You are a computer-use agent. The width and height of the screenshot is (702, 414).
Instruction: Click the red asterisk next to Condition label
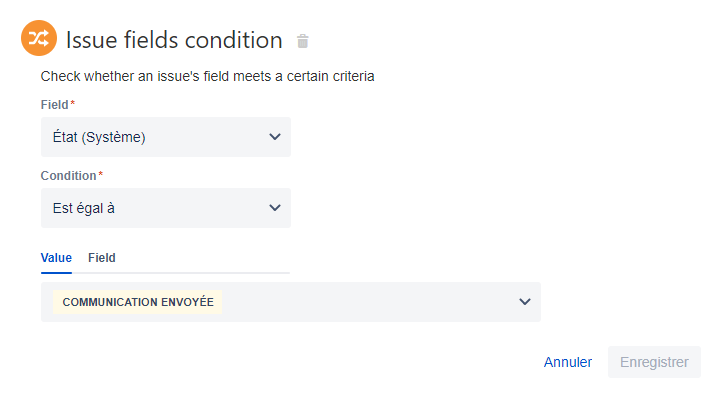(x=101, y=174)
